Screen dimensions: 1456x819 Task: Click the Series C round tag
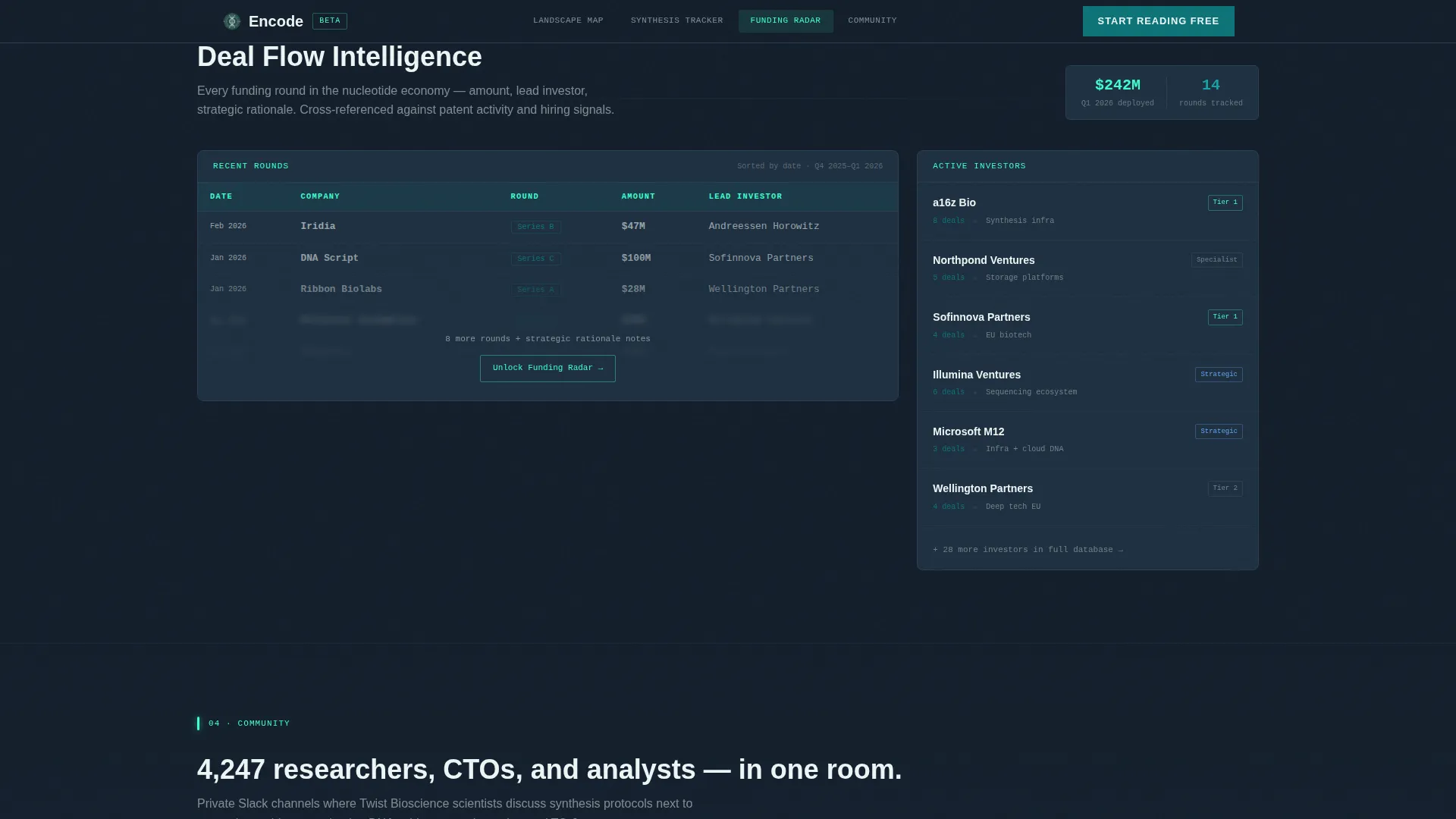536,259
